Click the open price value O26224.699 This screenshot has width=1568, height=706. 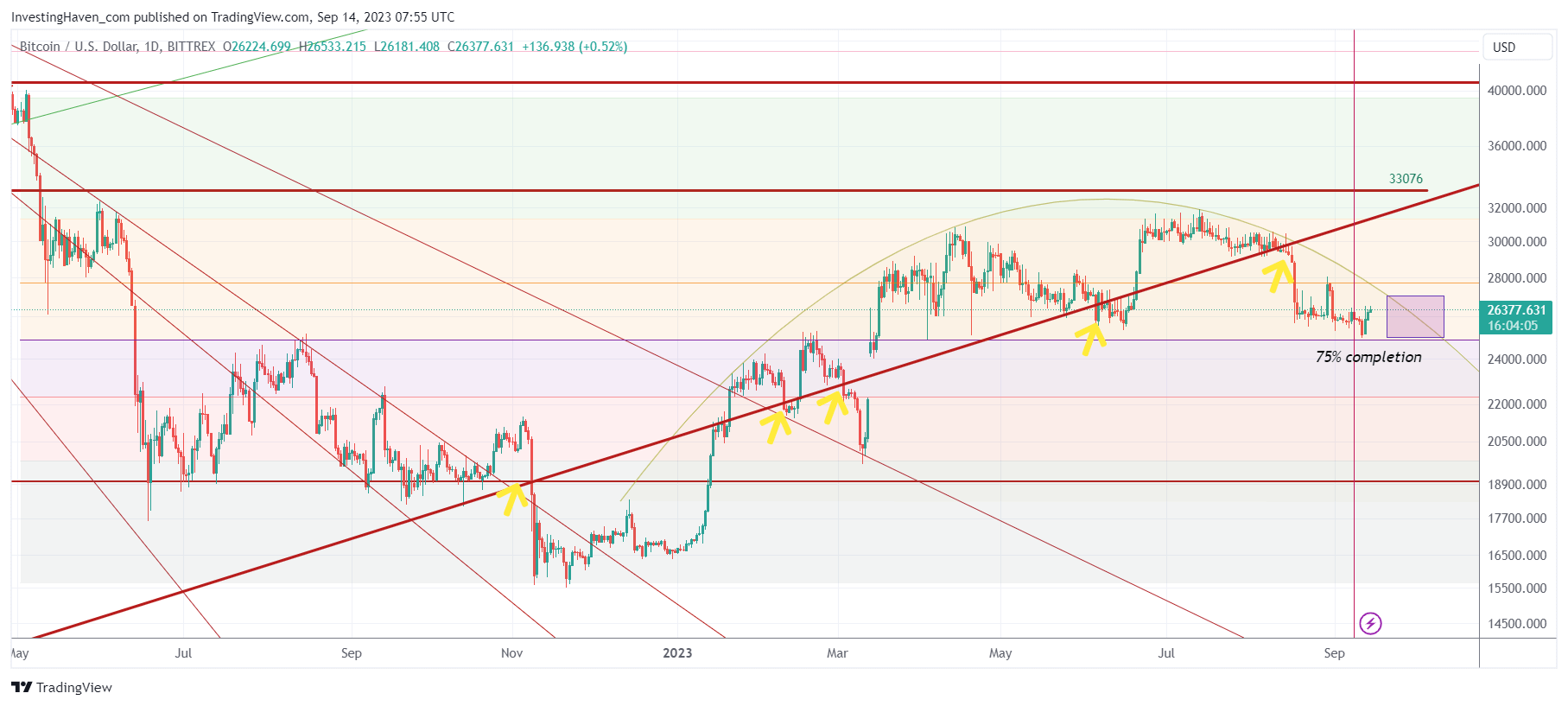click(257, 47)
